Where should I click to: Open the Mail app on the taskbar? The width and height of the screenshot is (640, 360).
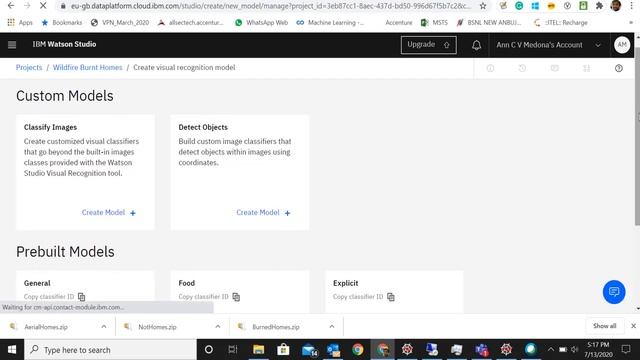pyautogui.click(x=309, y=350)
